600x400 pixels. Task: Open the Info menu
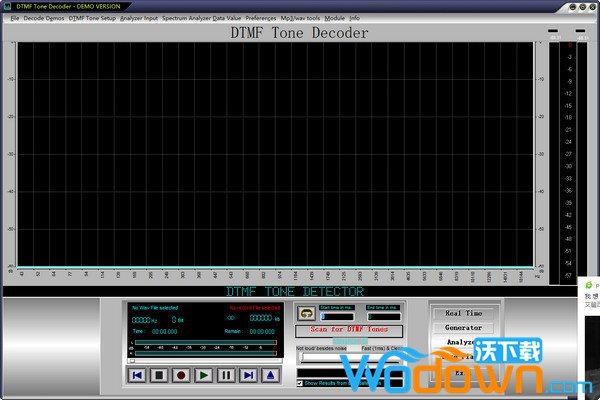tap(354, 18)
